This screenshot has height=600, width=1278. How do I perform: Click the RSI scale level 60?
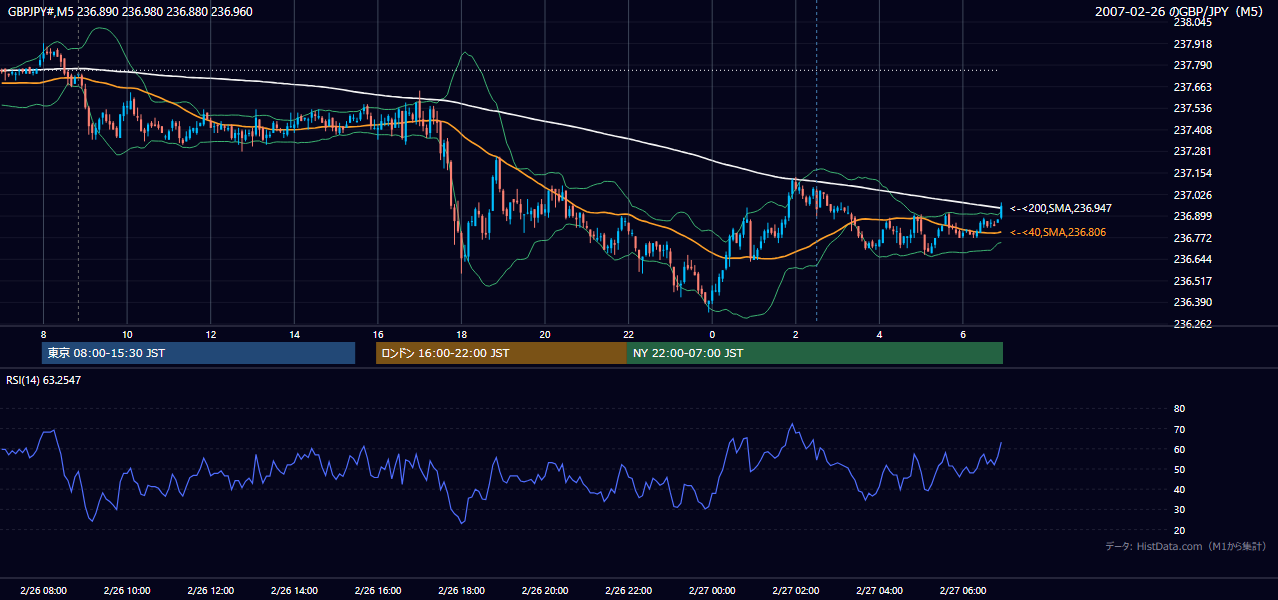pos(1179,449)
